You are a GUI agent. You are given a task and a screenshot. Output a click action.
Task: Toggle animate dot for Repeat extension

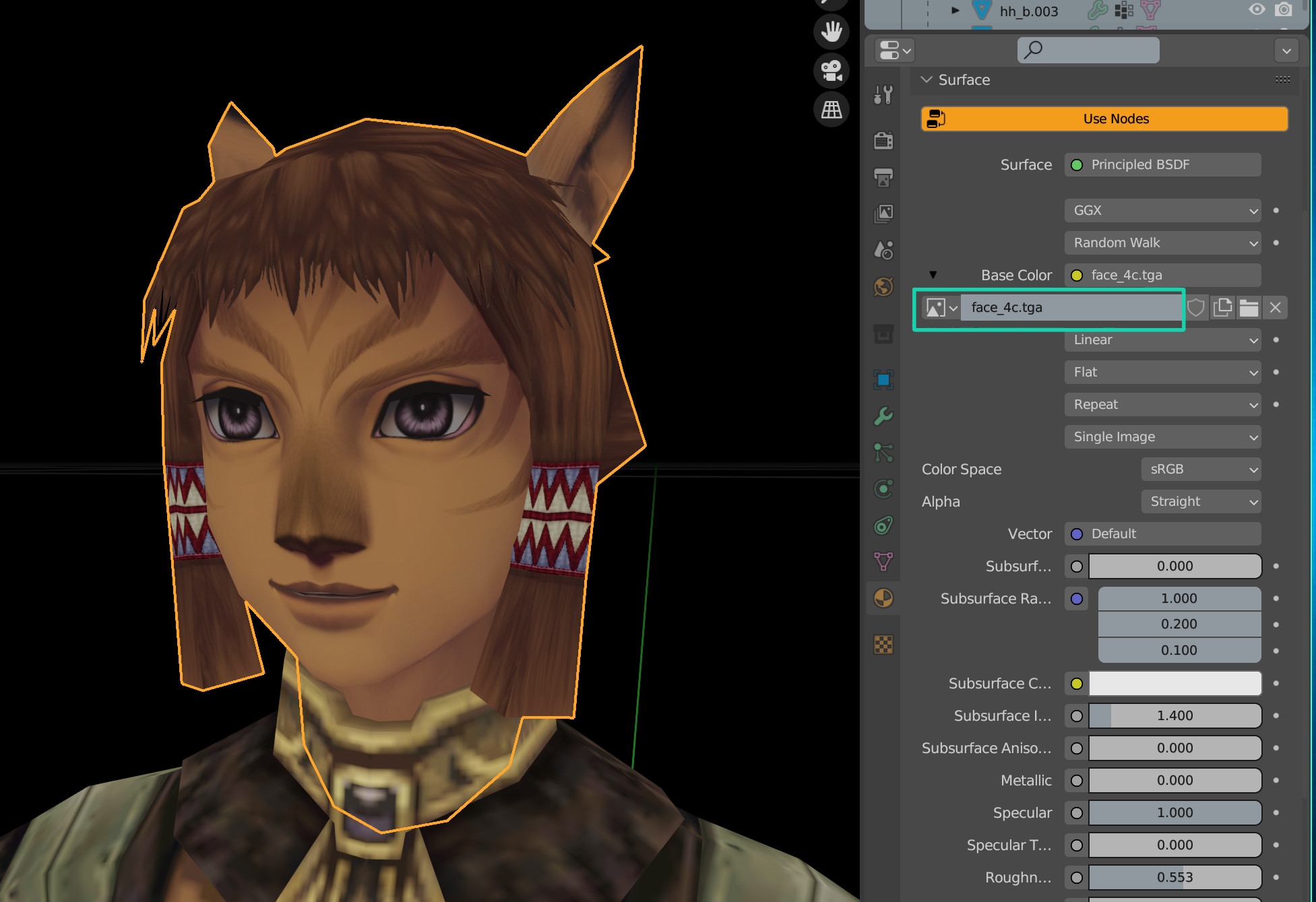pyautogui.click(x=1276, y=405)
